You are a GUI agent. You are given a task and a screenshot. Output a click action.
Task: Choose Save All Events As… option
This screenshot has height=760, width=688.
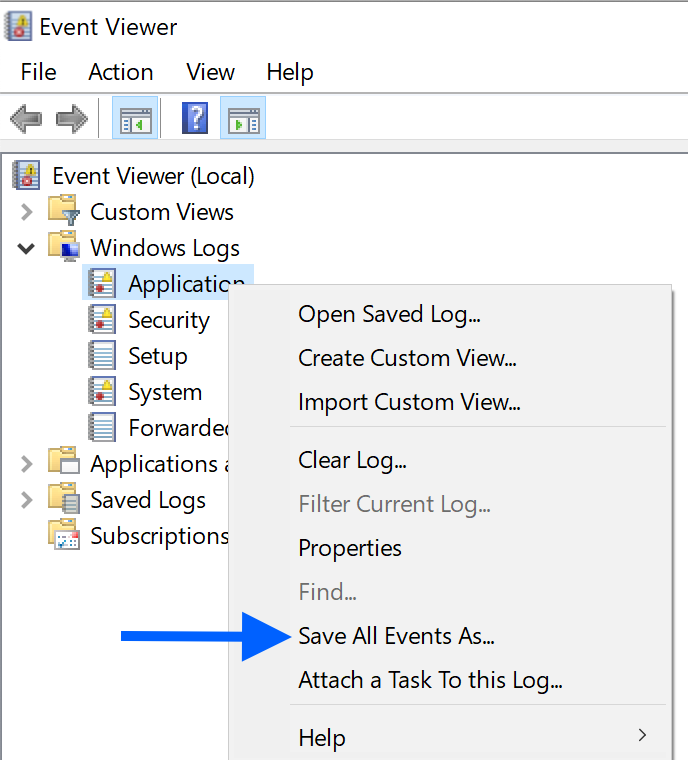(x=397, y=636)
